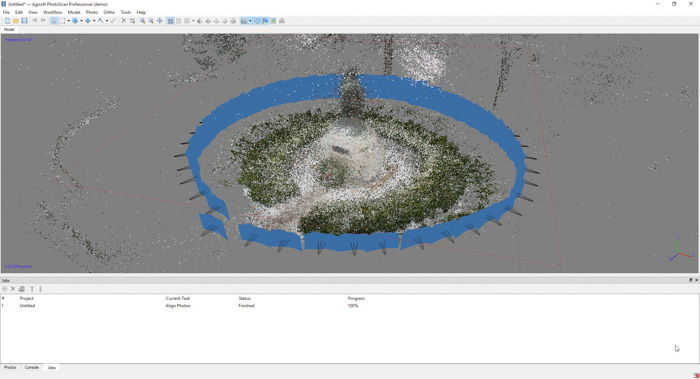Click the Reset View crosshair icon
This screenshot has height=379, width=700.
tap(160, 21)
